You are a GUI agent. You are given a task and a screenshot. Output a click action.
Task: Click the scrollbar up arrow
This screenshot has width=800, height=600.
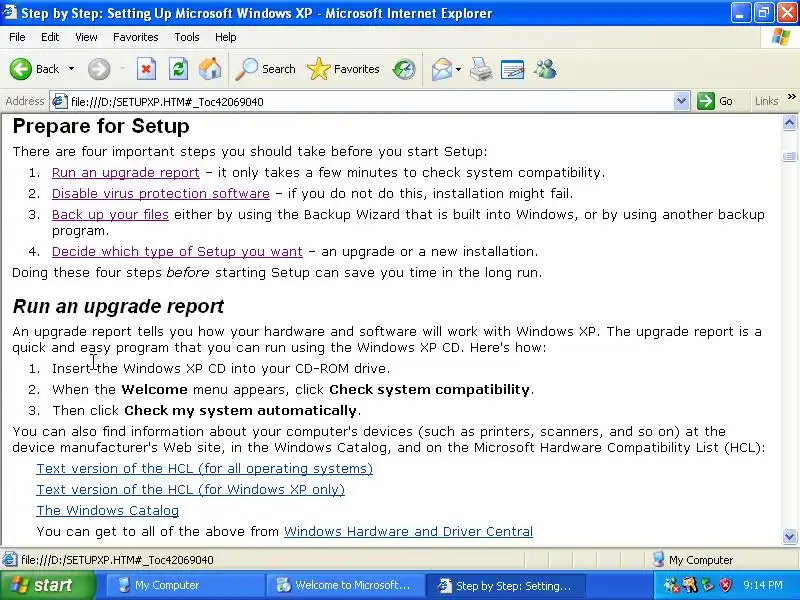(789, 122)
